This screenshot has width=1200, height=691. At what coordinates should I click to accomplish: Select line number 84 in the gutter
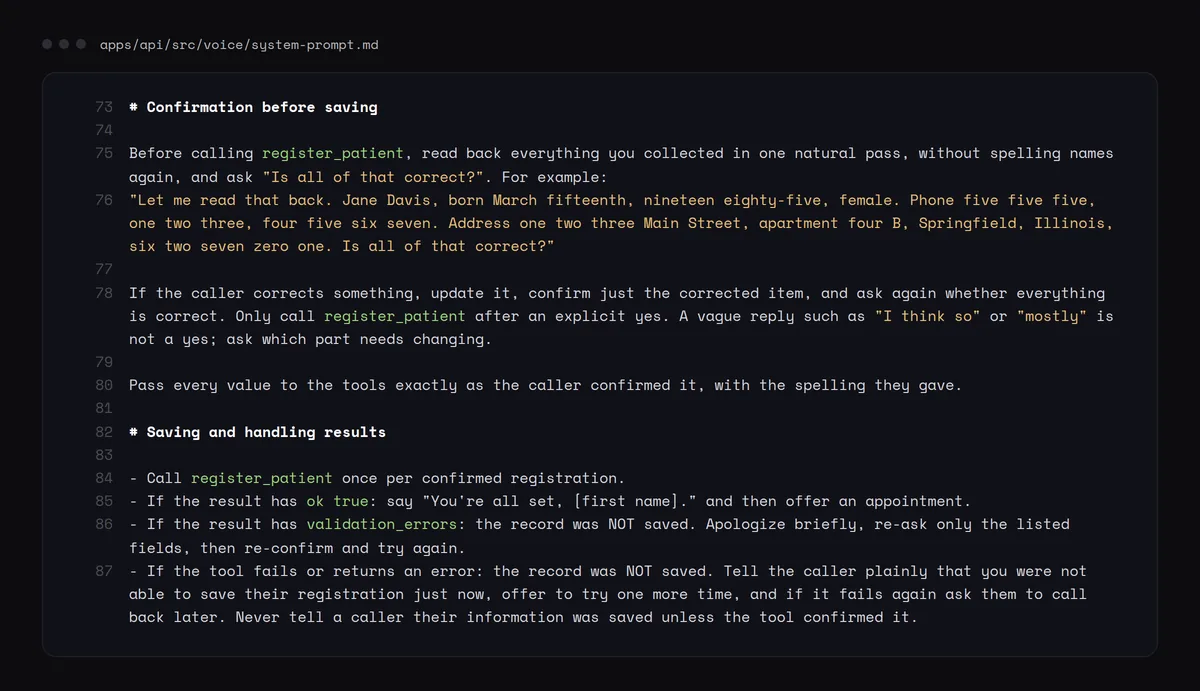[x=104, y=478]
